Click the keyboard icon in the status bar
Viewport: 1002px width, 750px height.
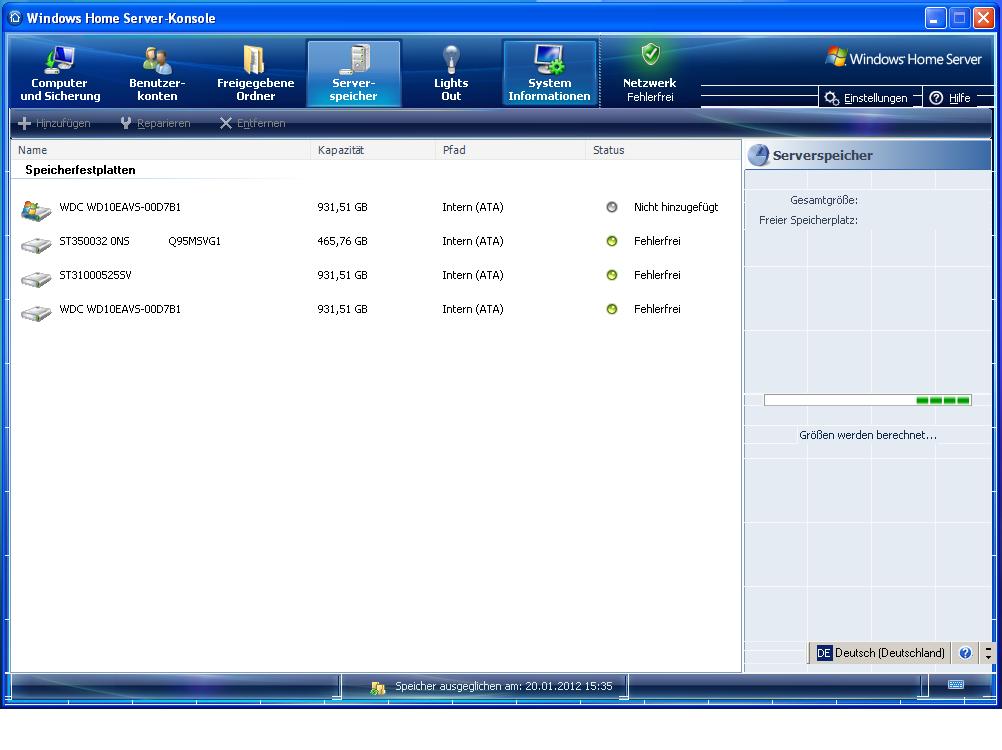956,685
